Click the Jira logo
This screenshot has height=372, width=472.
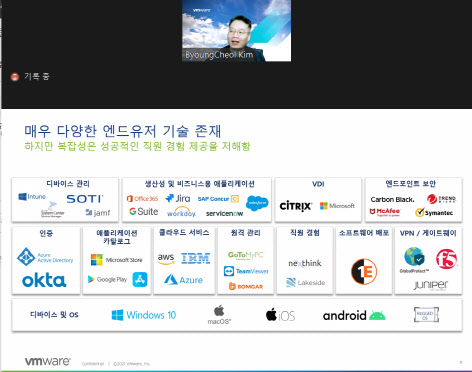pyautogui.click(x=178, y=198)
